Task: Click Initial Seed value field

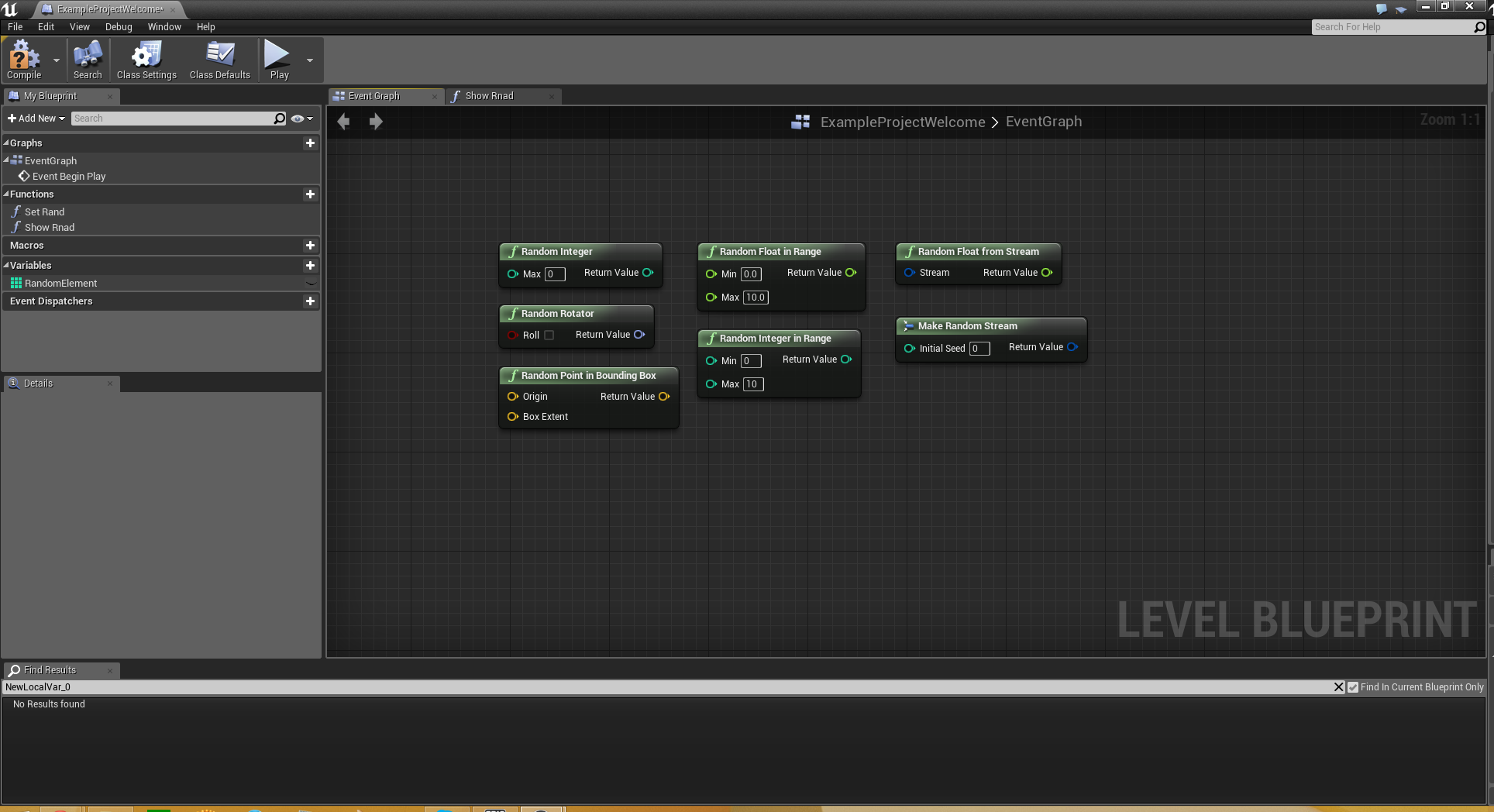Action: point(979,349)
